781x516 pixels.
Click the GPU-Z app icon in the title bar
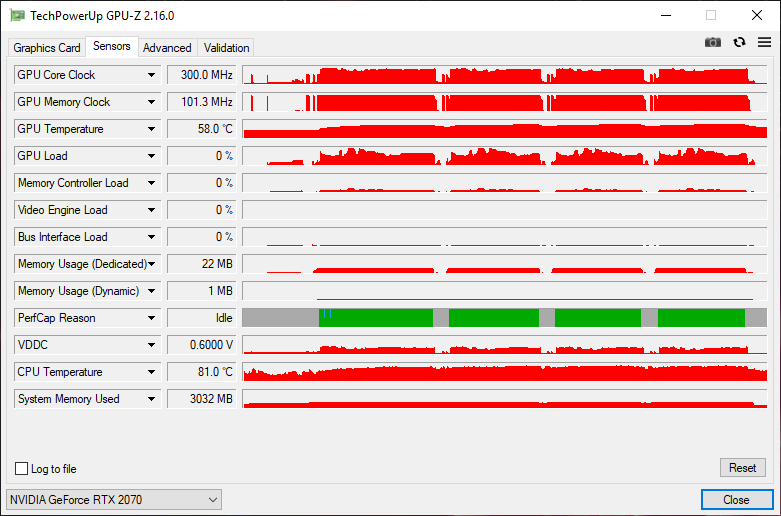[x=17, y=15]
